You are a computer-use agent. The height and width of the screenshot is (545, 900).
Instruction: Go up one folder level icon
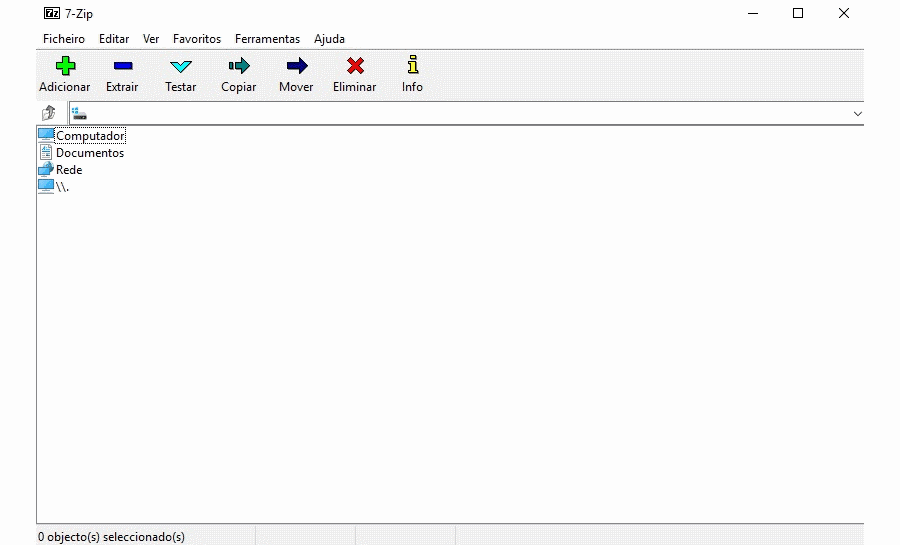[49, 113]
